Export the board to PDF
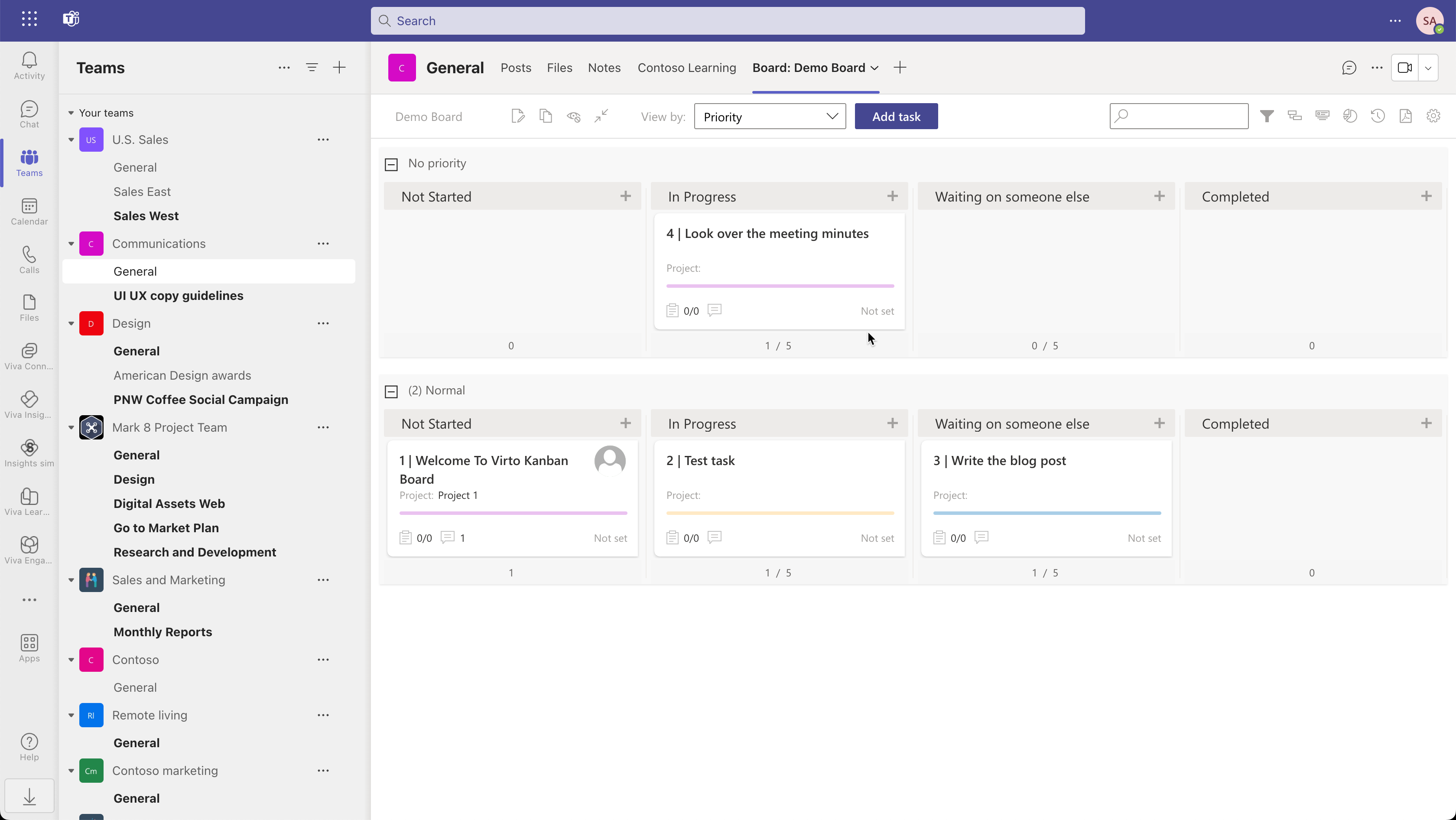The width and height of the screenshot is (1456, 820). [x=1405, y=117]
